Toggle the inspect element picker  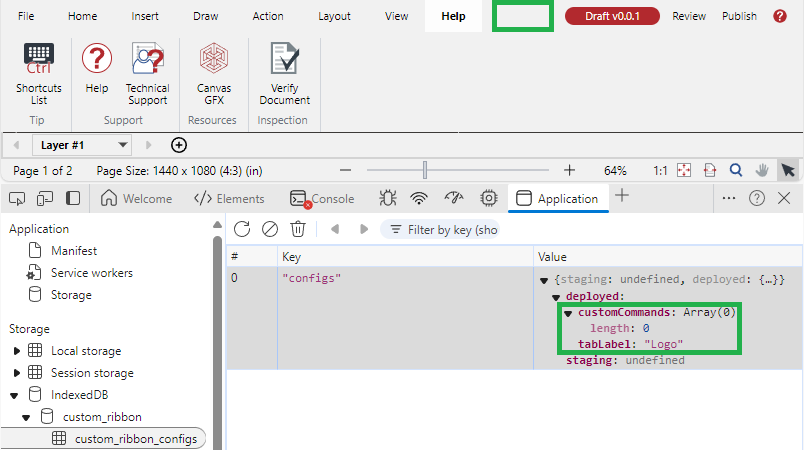pyautogui.click(x=17, y=198)
